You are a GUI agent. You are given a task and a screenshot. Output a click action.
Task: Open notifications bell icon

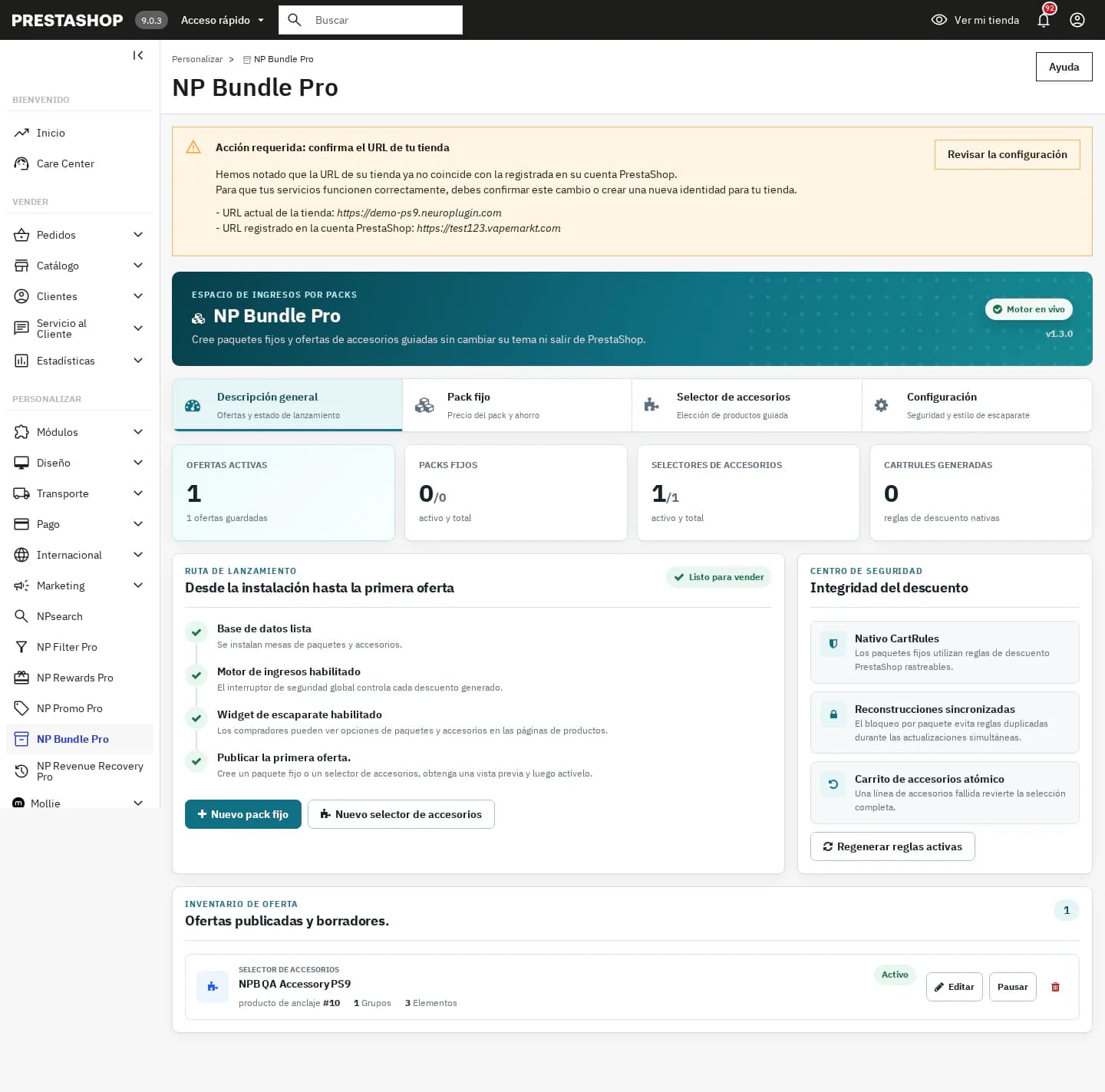pyautogui.click(x=1044, y=20)
